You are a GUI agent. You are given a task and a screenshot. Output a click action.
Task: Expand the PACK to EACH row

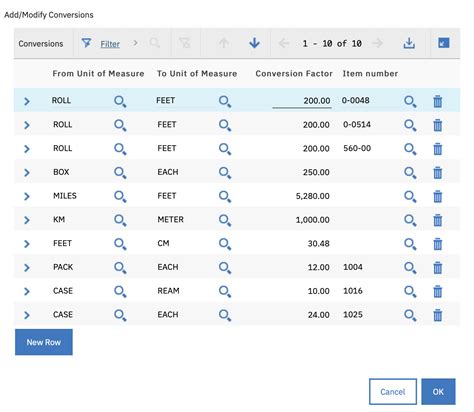tap(27, 268)
